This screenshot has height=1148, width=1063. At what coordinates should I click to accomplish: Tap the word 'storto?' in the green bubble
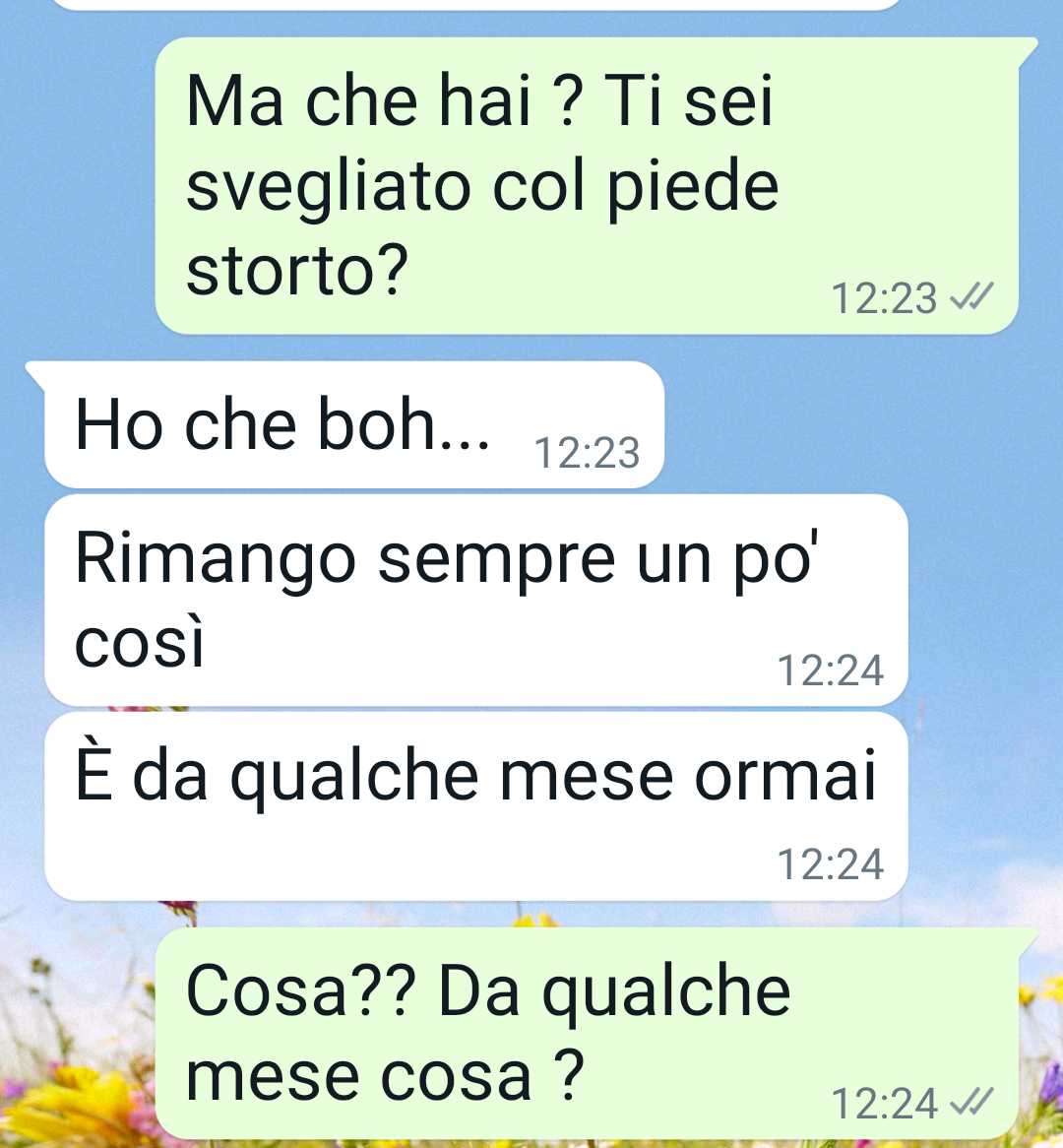297,270
